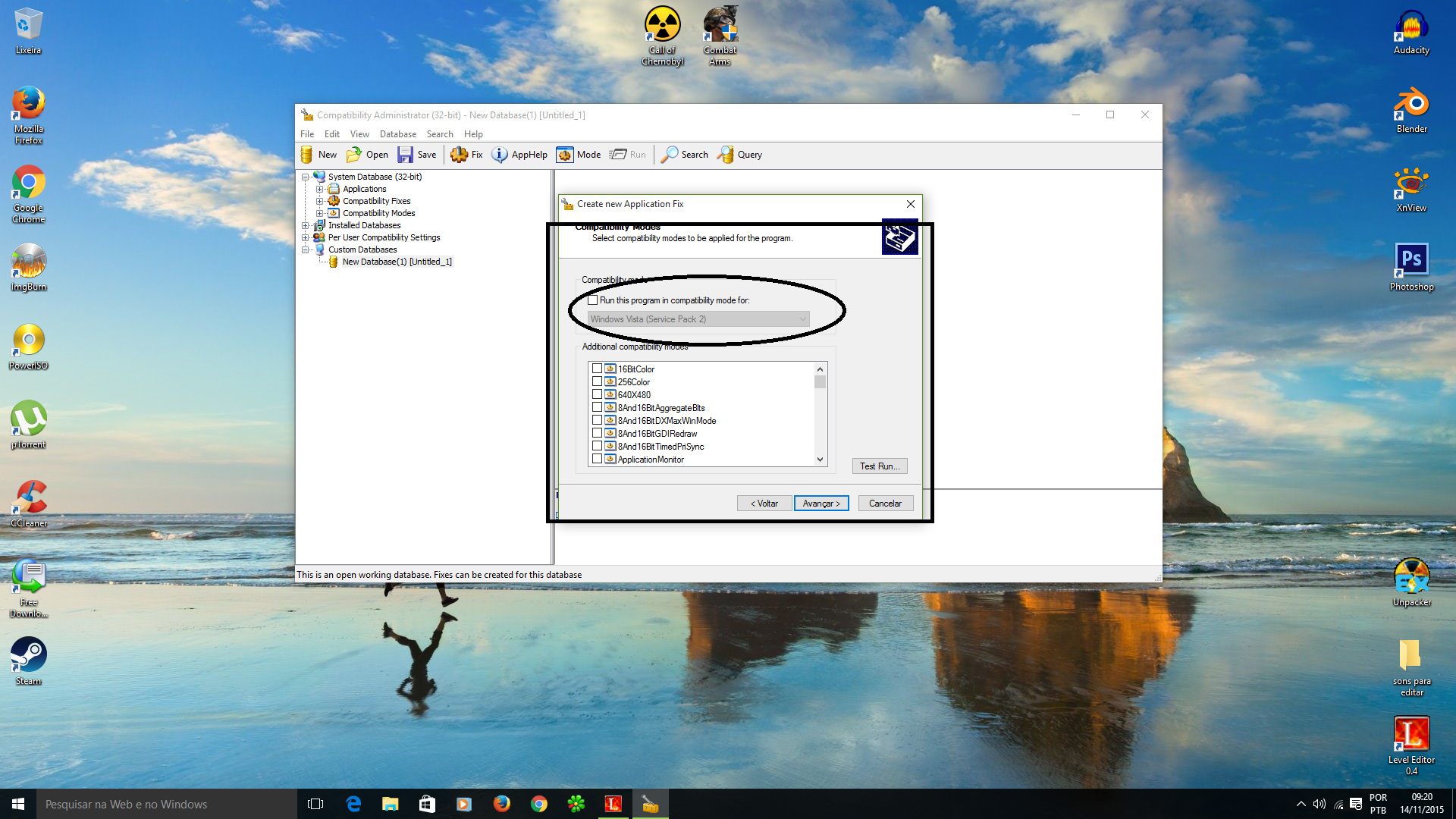Select the Lixeira recycle bin icon
This screenshot has width=1456, height=819.
click(29, 31)
